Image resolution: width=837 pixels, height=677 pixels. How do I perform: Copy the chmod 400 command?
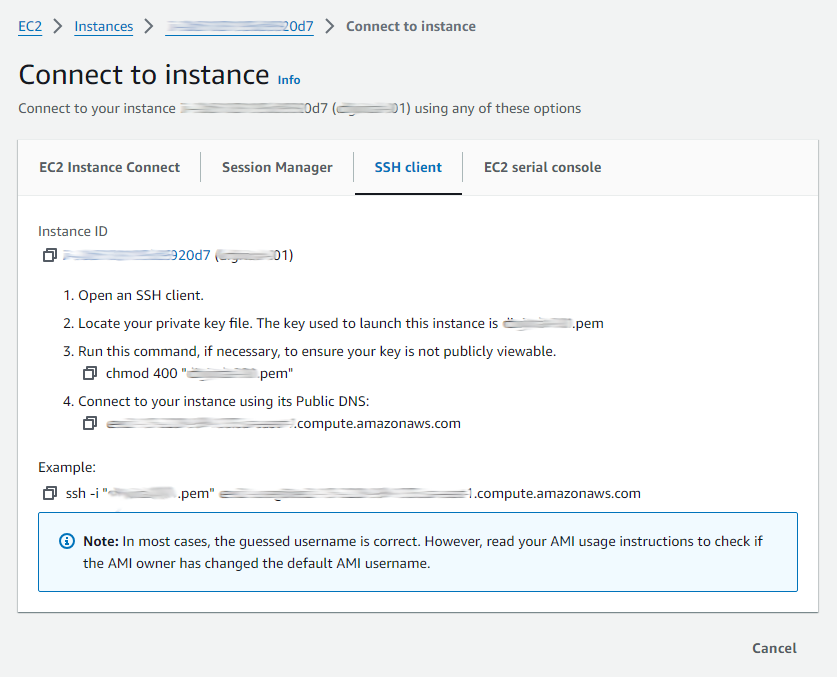coord(90,373)
